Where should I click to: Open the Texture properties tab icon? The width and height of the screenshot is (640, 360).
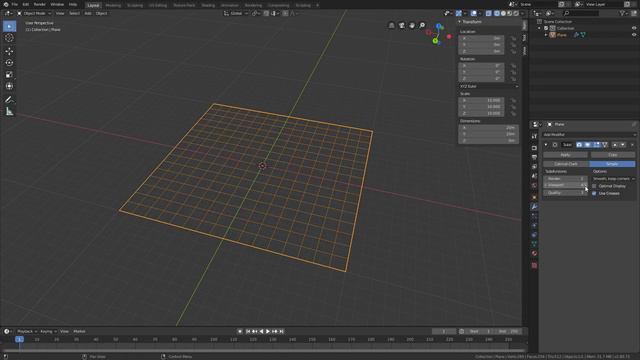534,265
